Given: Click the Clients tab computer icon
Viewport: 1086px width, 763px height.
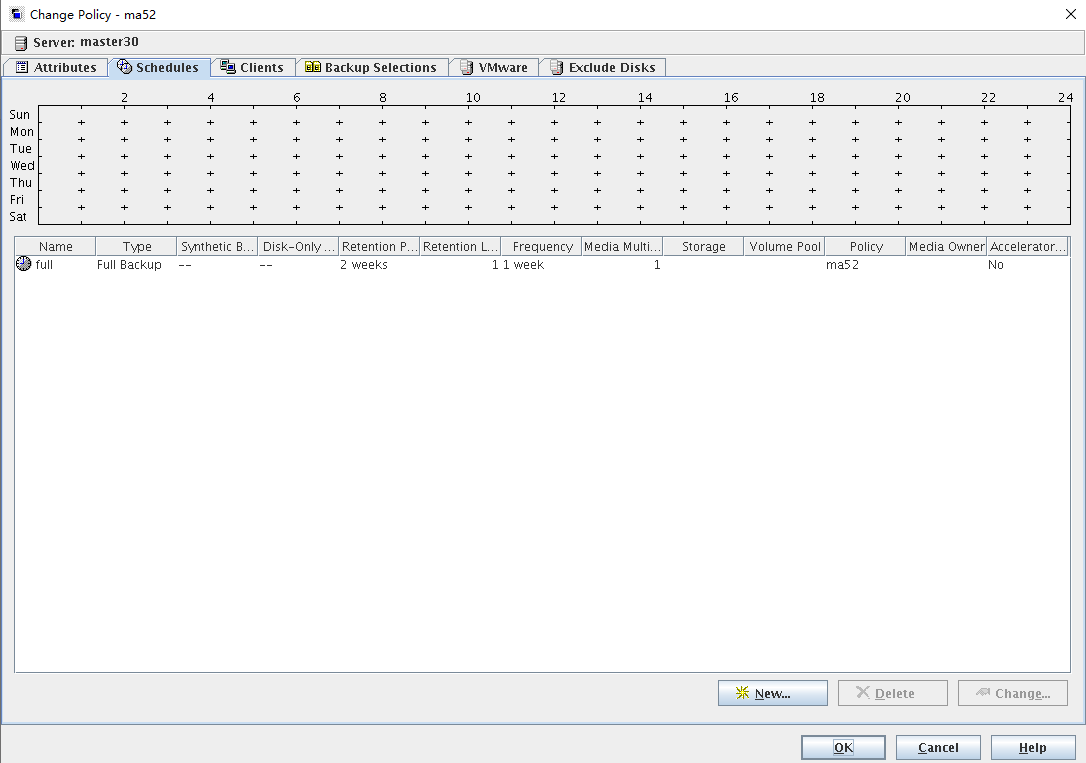Looking at the screenshot, I should [x=228, y=68].
